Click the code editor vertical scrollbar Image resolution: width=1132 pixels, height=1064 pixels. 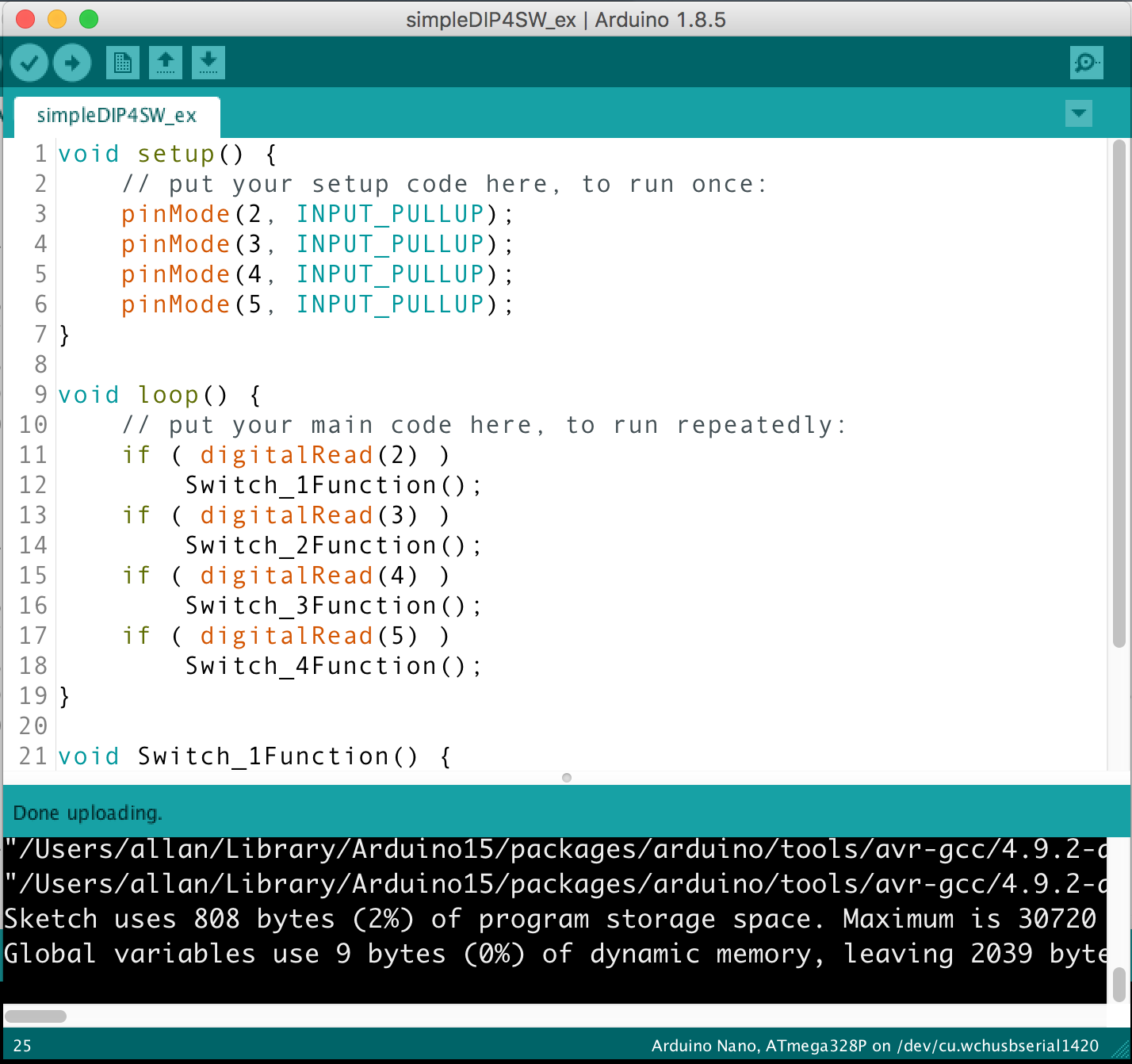1119,396
